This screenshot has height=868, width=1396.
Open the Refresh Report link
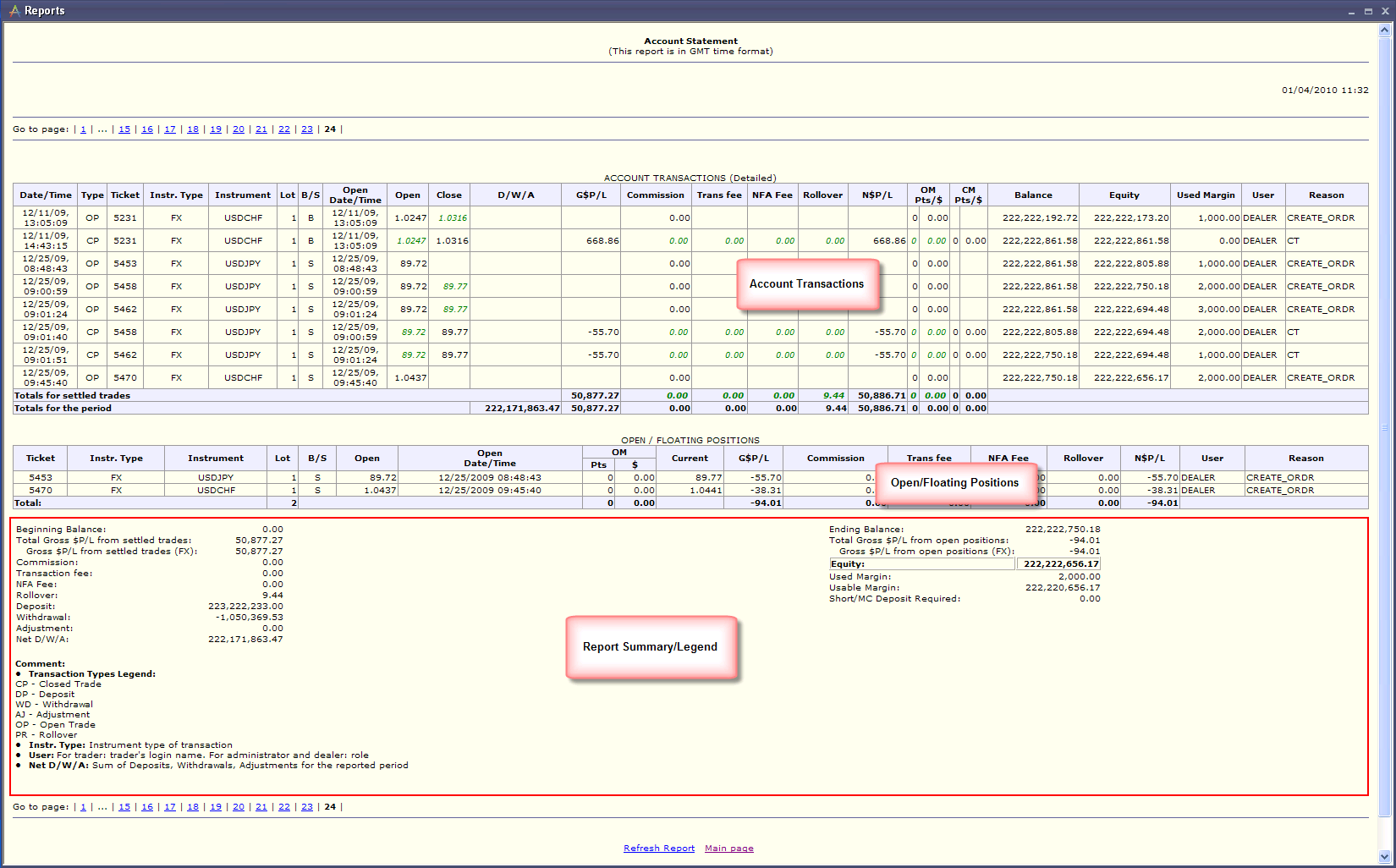[x=659, y=849]
